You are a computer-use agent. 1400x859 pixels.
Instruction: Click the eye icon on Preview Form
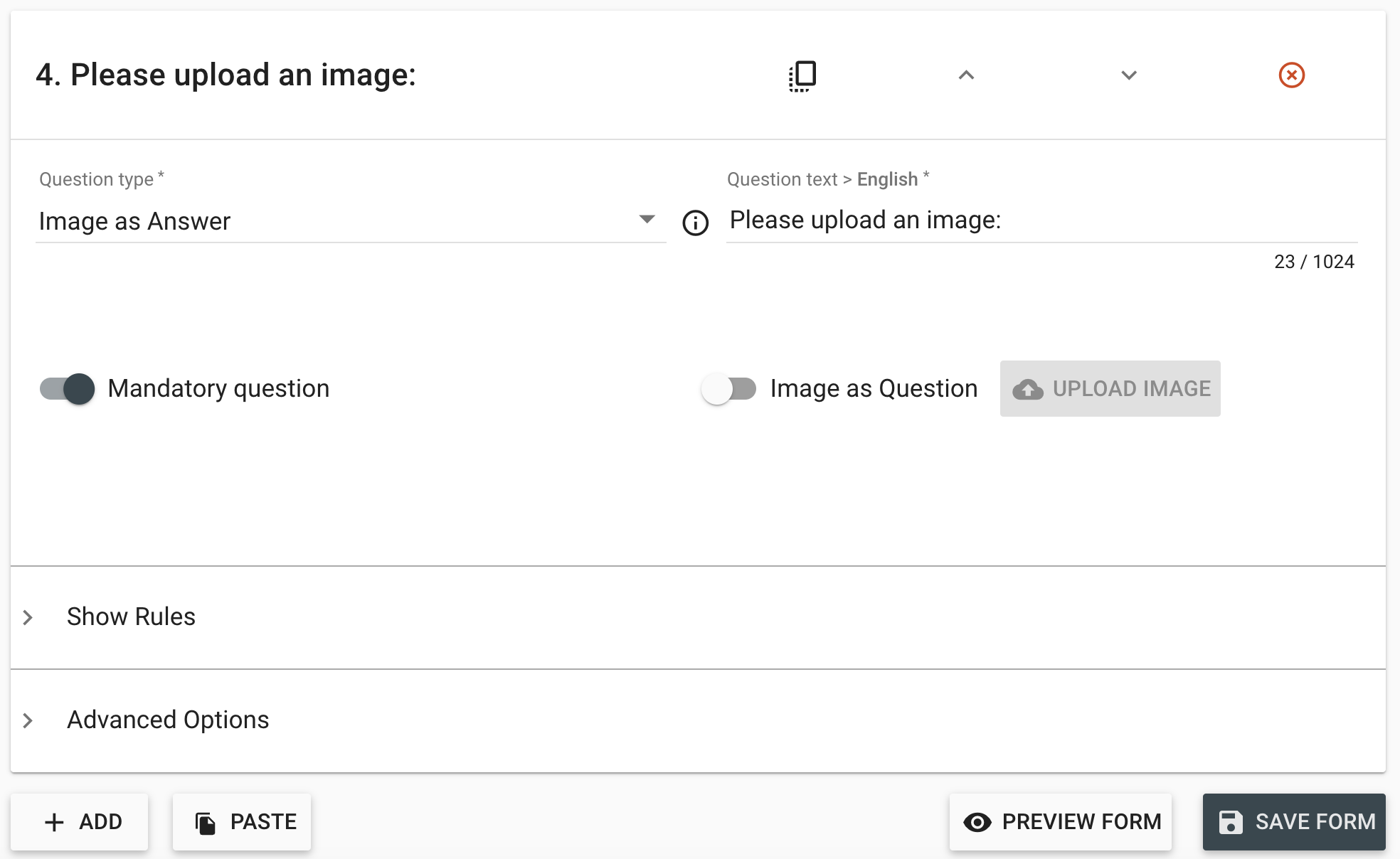tap(977, 822)
